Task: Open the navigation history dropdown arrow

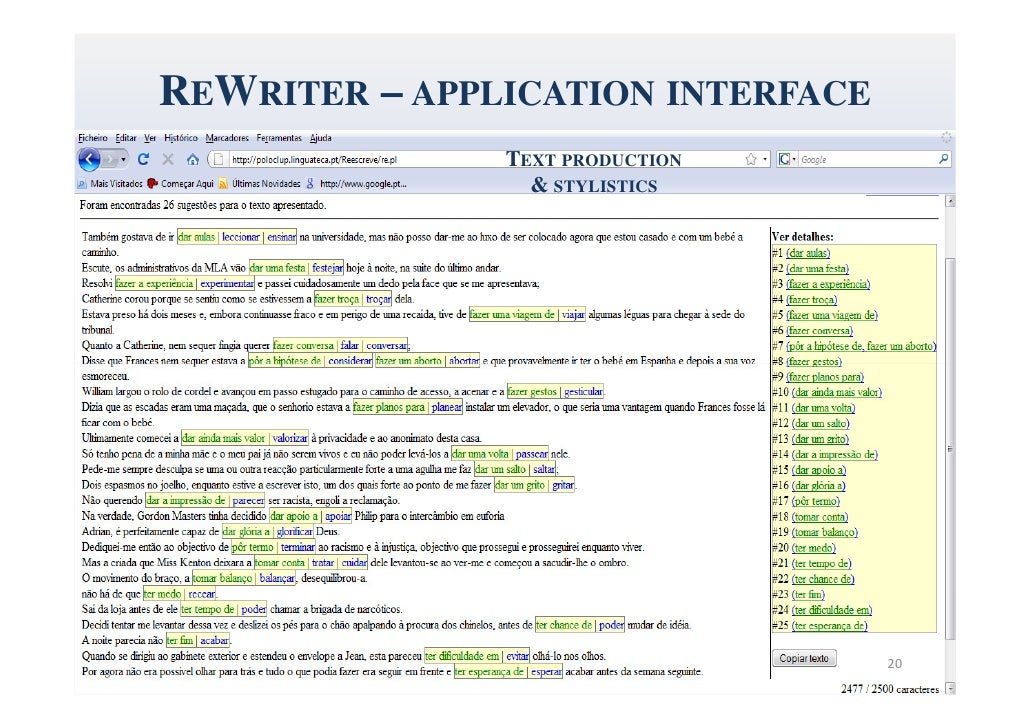Action: 123,159
